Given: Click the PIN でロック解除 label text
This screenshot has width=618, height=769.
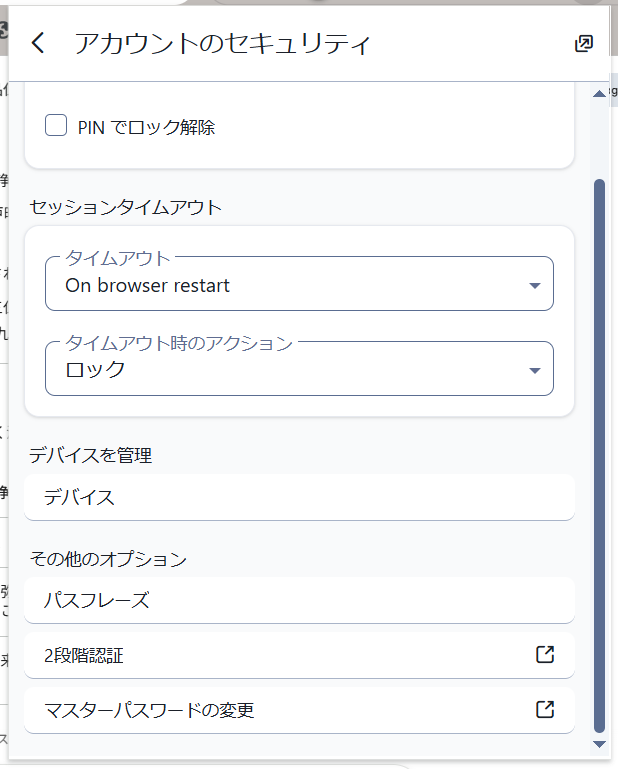Looking at the screenshot, I should [x=146, y=128].
